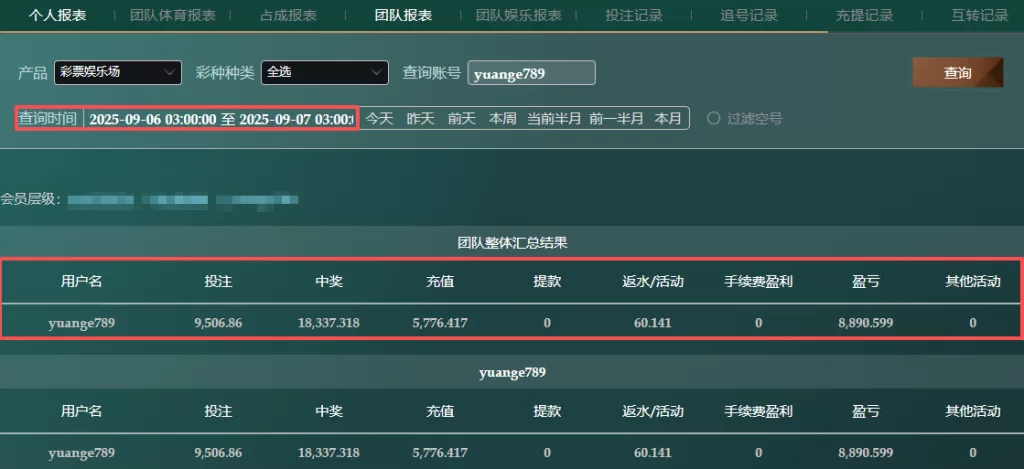1024x469 pixels.
Task: Click 盈亏 header in team summary table
Action: coord(865,282)
